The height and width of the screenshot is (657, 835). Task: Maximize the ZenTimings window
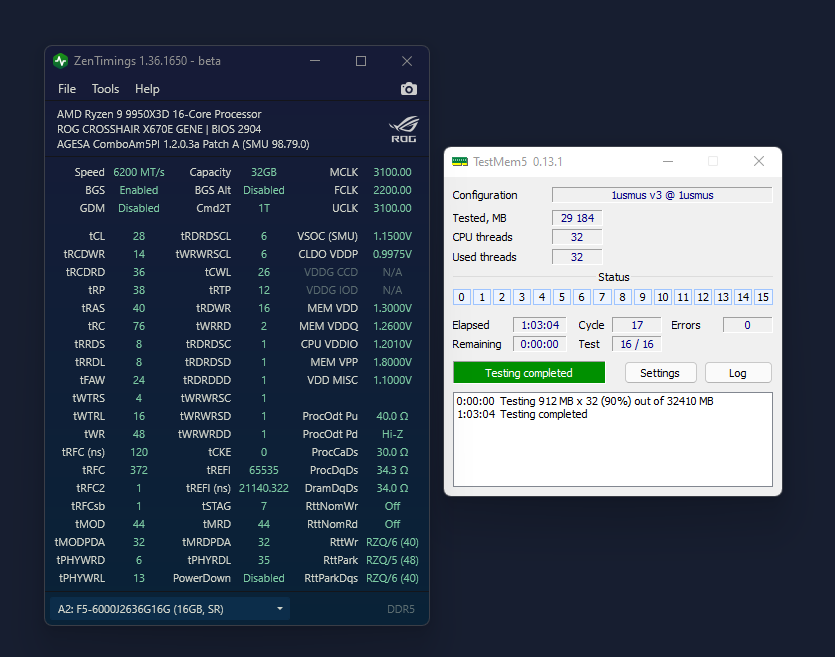pos(361,61)
